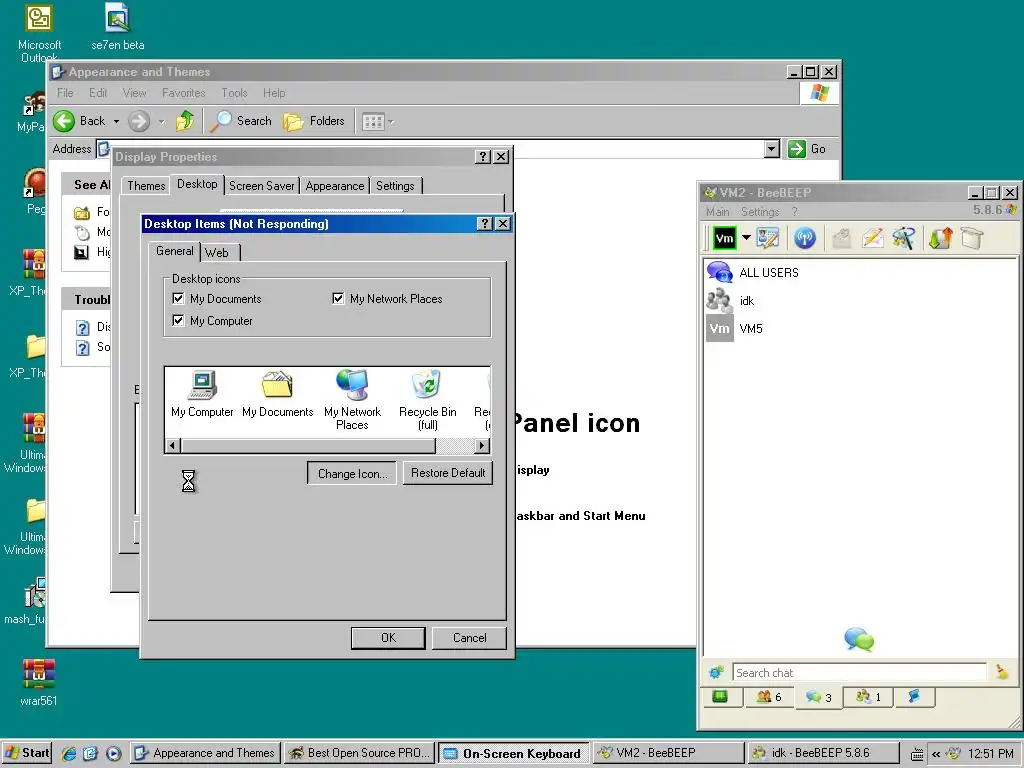Click the chat bubbles icon above the search box

coord(859,639)
